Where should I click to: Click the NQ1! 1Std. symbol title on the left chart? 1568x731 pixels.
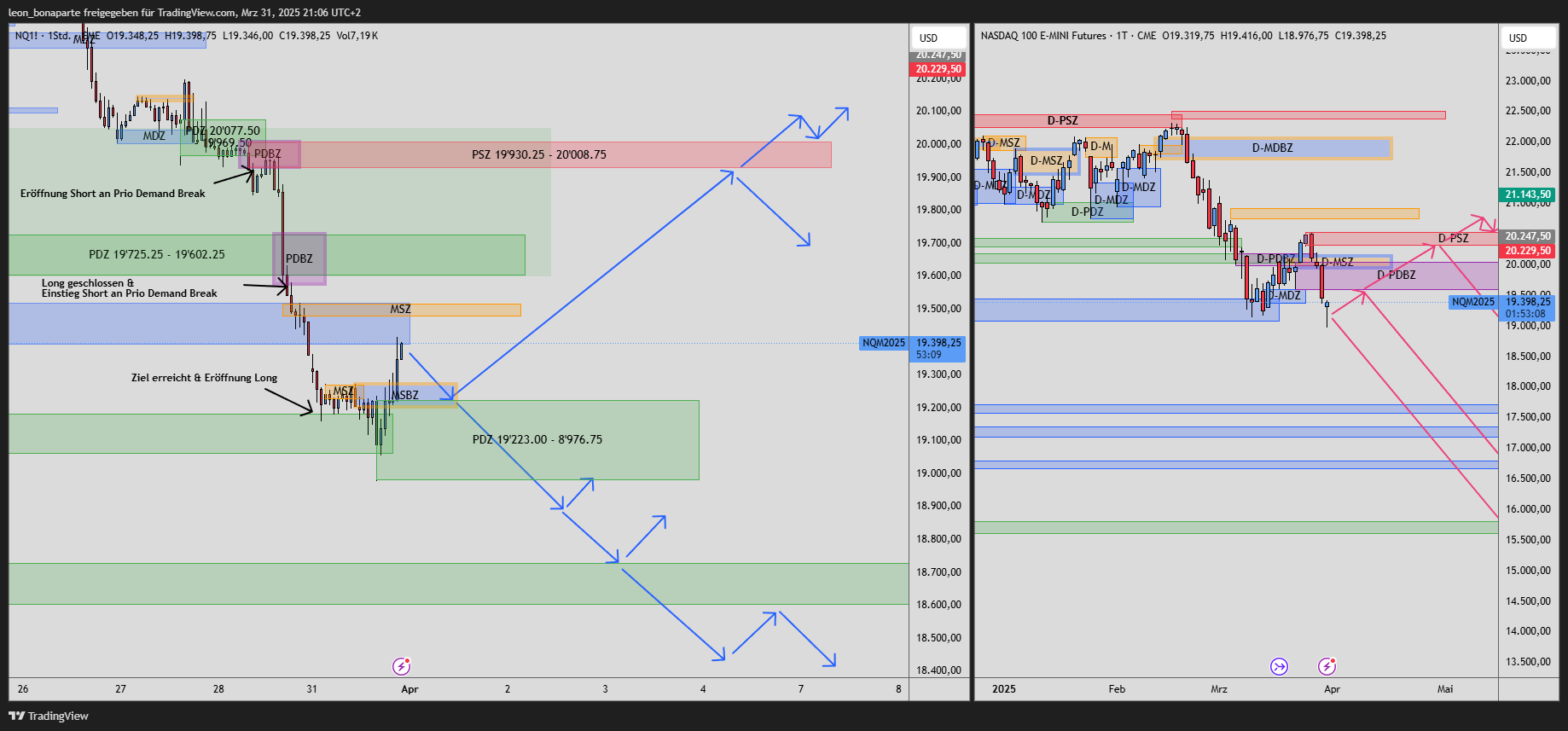click(57, 36)
